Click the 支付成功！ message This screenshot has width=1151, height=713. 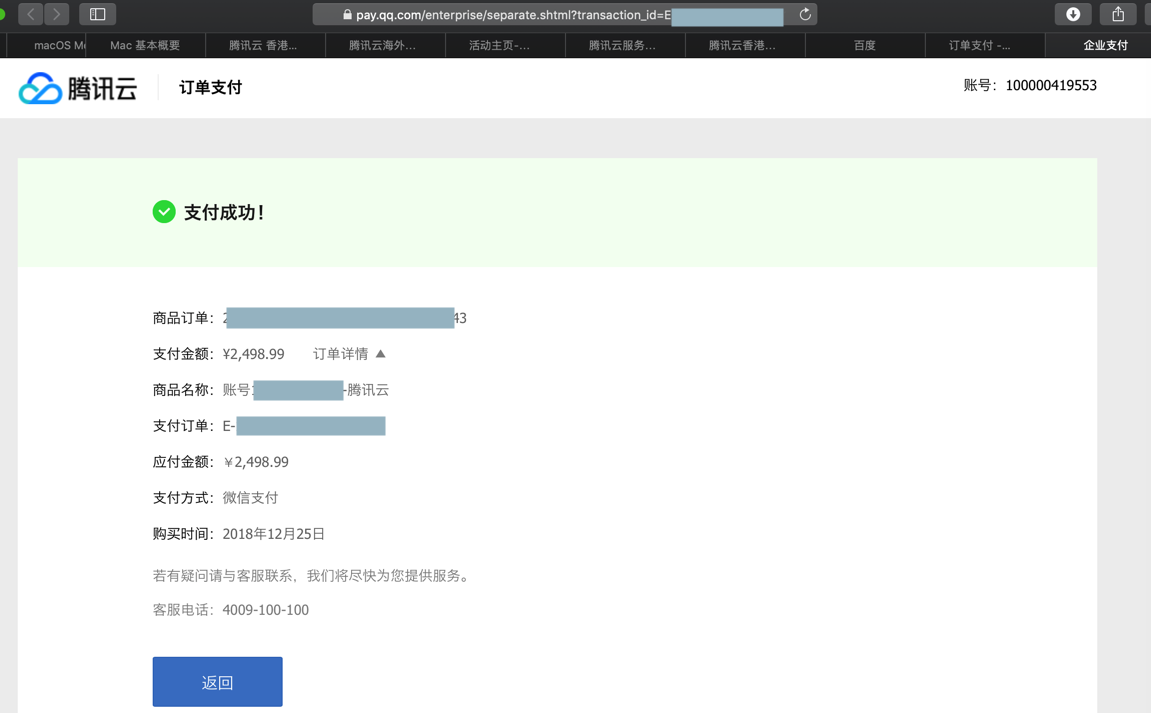tap(225, 212)
